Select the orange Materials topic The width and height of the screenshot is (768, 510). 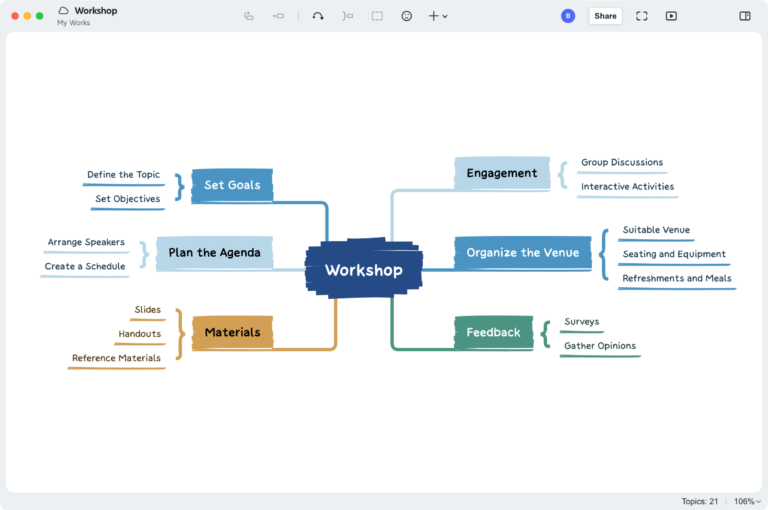232,332
